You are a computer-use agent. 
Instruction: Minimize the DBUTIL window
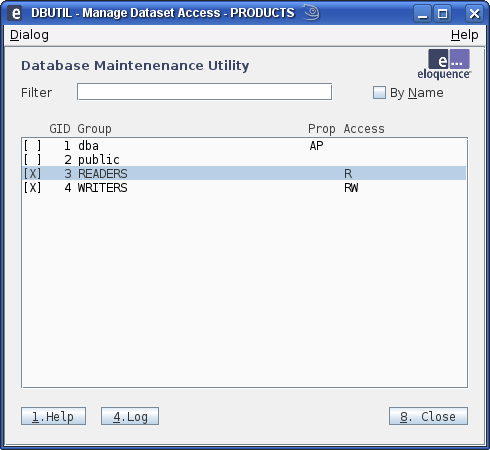coord(423,14)
